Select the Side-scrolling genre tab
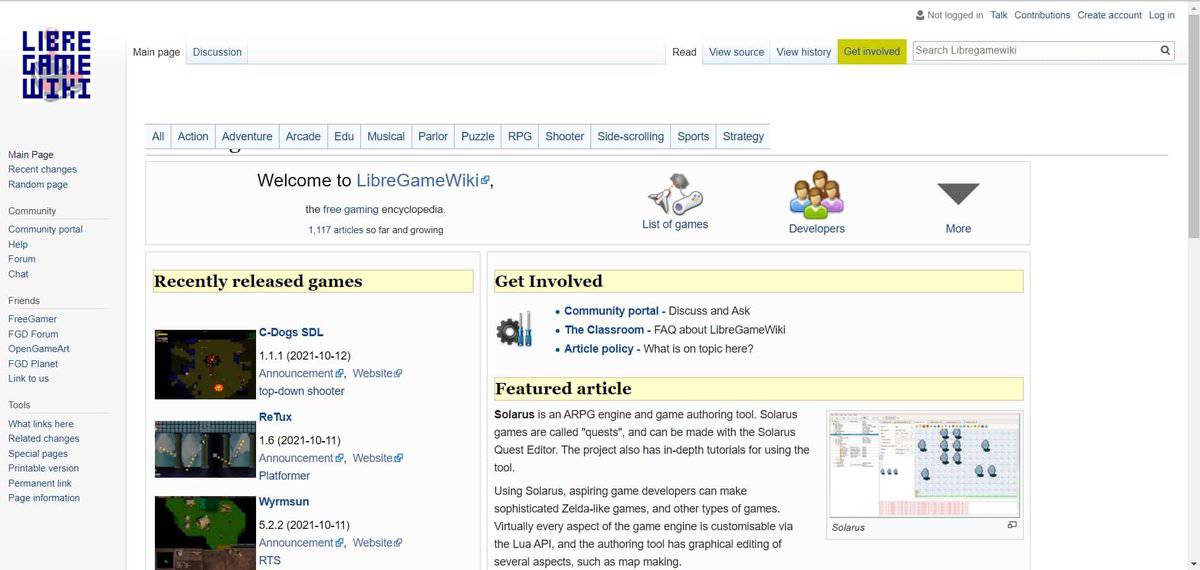The image size is (1200, 570). 630,137
